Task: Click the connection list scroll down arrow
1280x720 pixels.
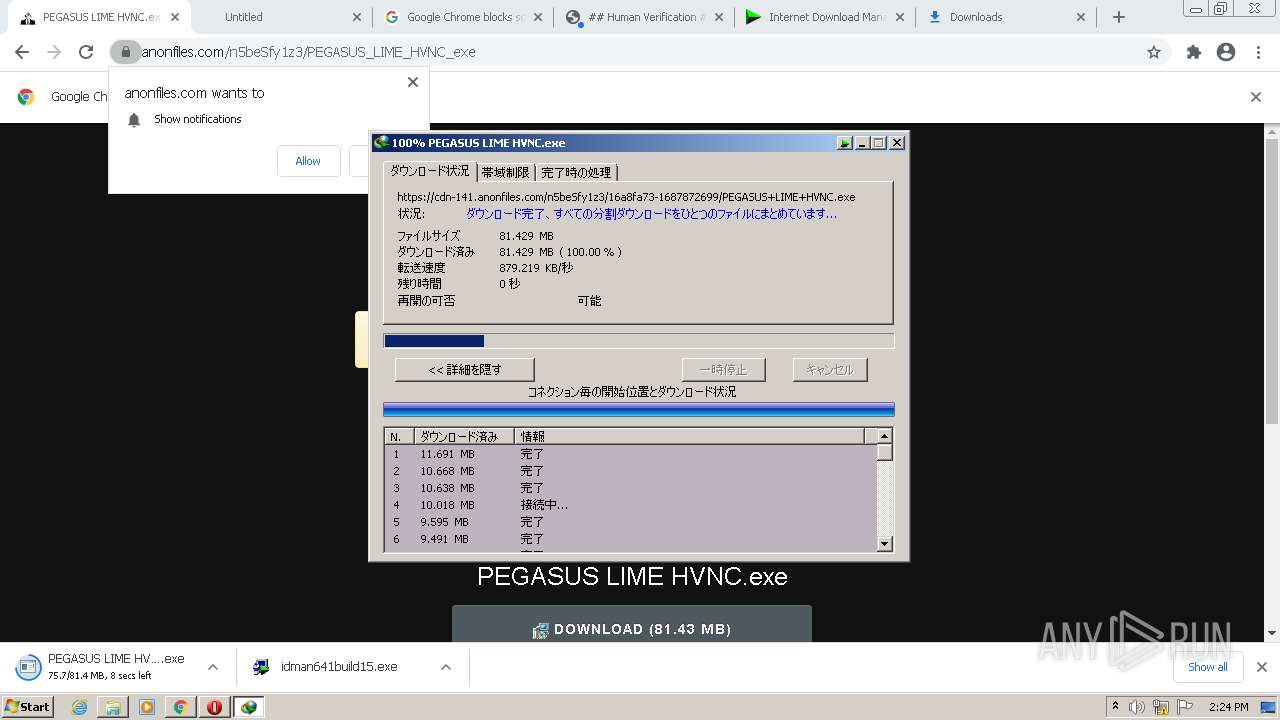Action: click(884, 544)
